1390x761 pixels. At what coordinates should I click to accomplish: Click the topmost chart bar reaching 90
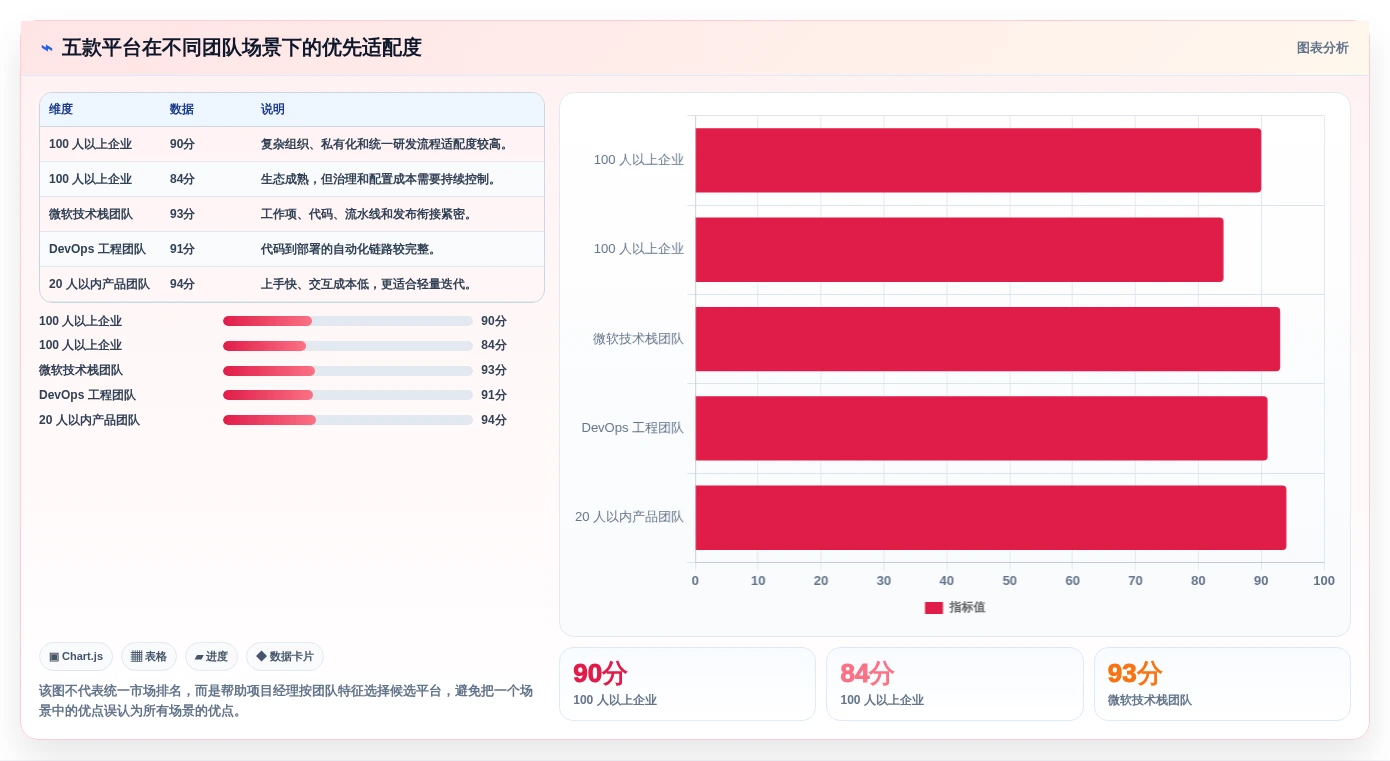coord(978,160)
